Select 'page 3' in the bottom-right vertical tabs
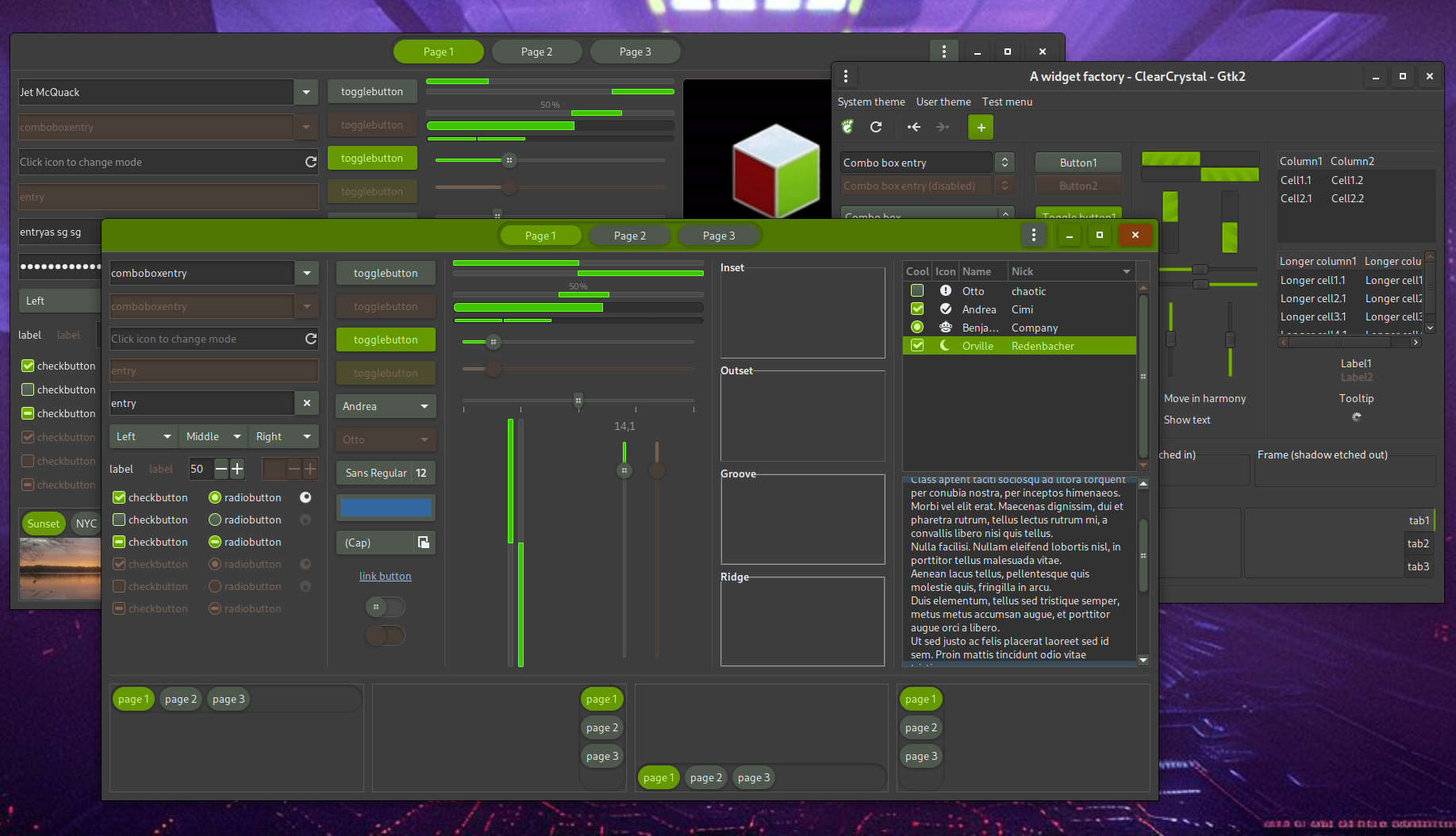 (x=921, y=756)
